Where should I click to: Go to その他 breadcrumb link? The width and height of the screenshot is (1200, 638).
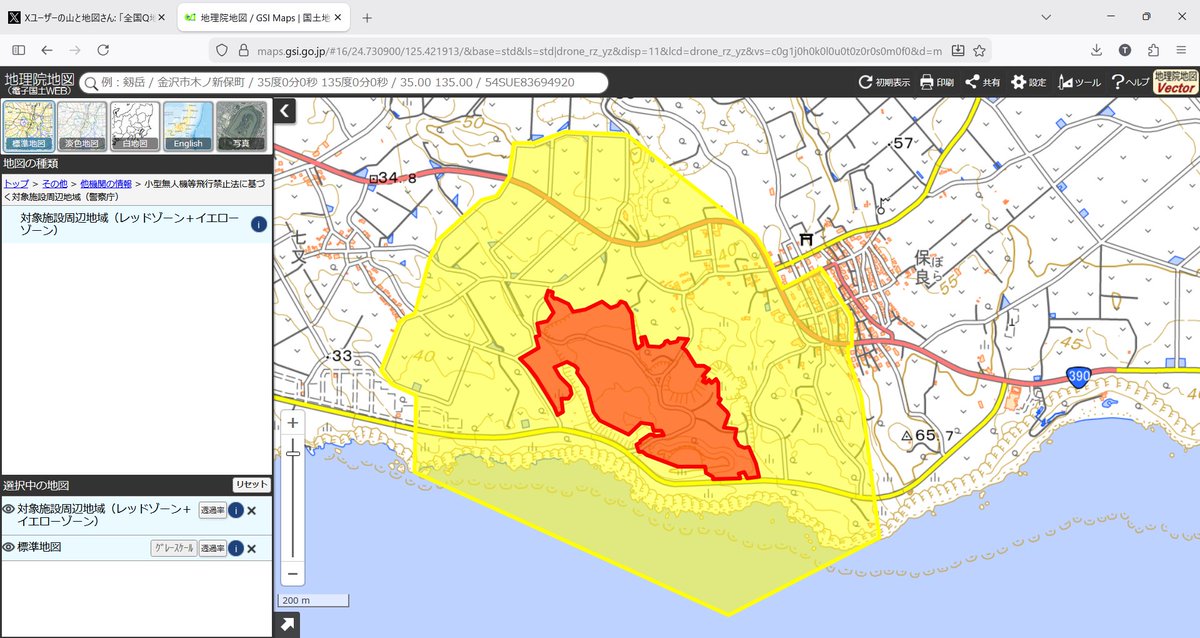pos(56,184)
